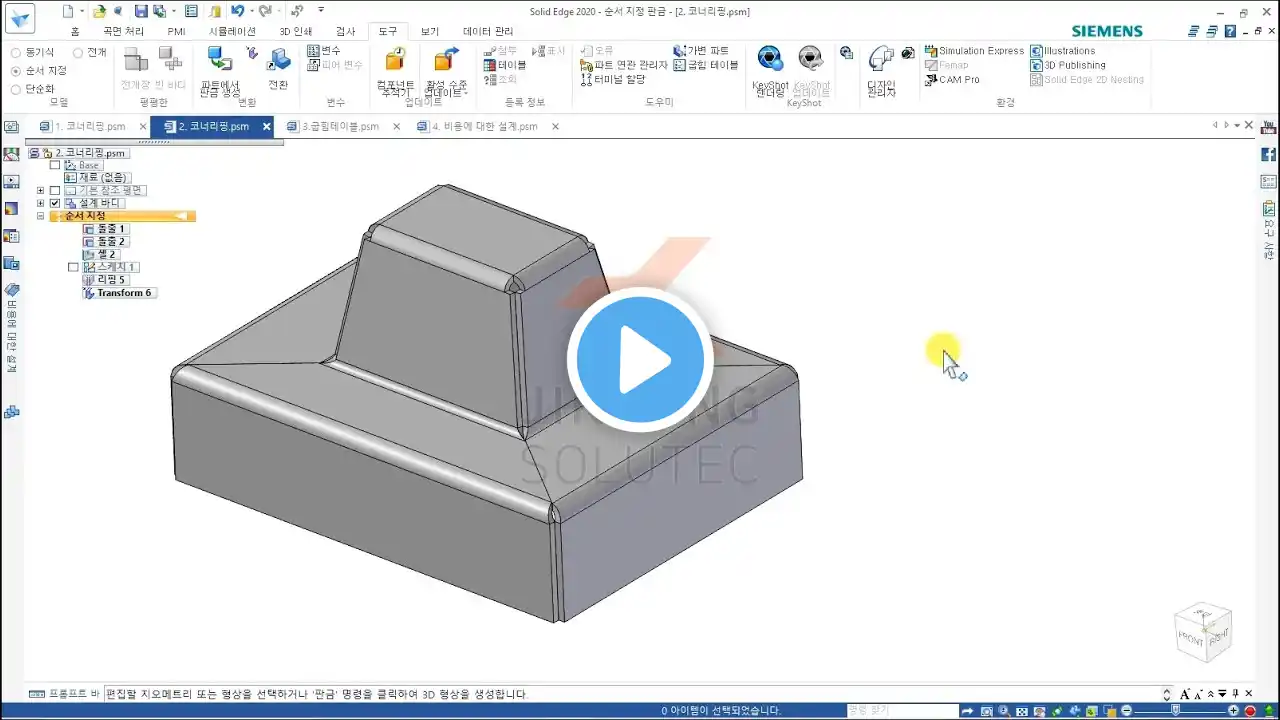Click the New document icon
This screenshot has width=1280, height=720.
pos(68,11)
